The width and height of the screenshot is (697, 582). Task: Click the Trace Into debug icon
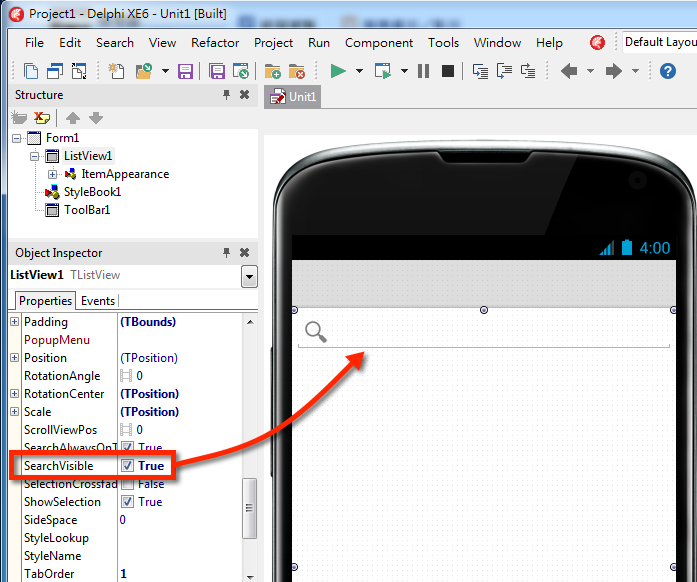point(480,71)
